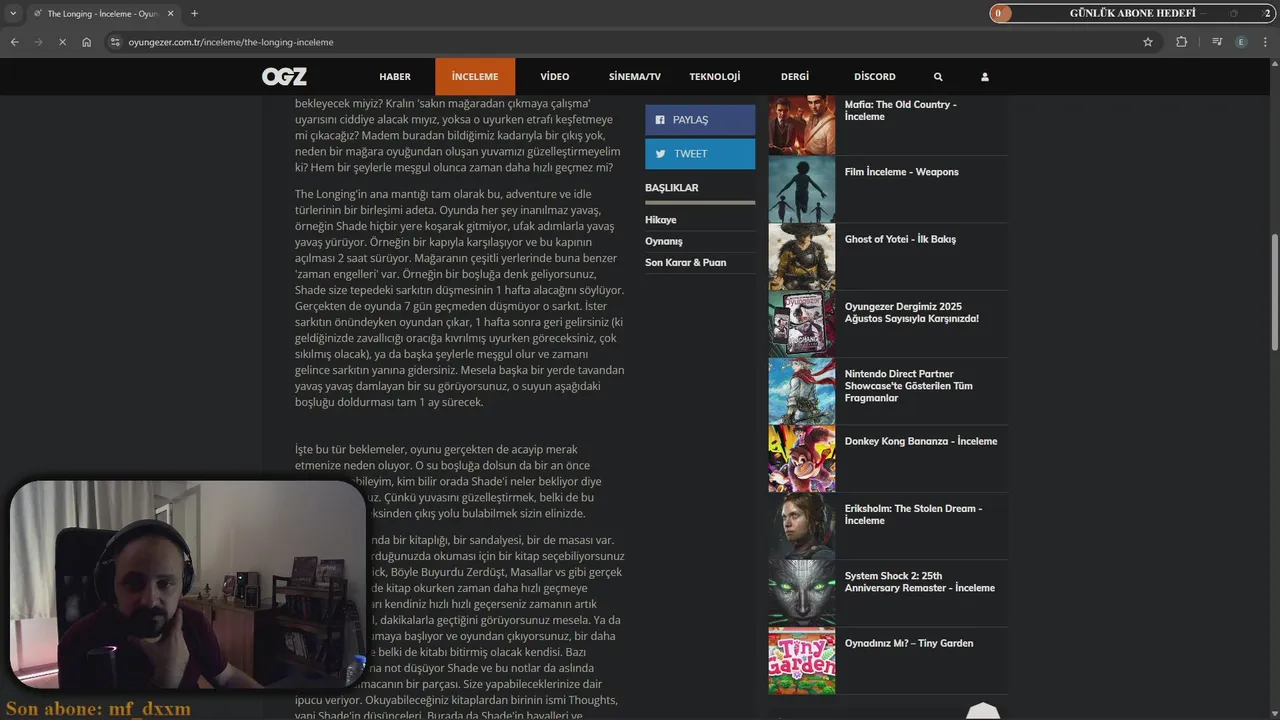This screenshot has width=1280, height=720.
Task: Share the article with PAYLAŞ button
Action: tap(700, 120)
